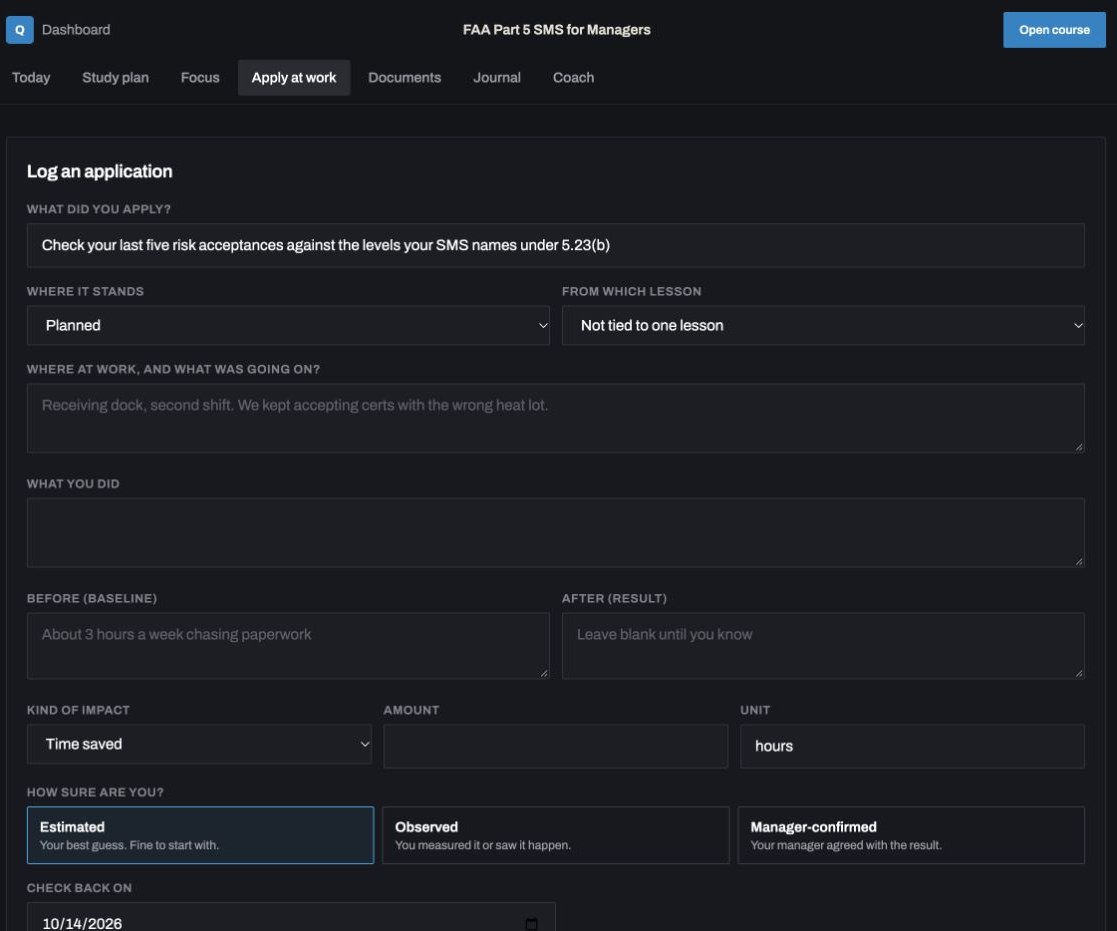The width and height of the screenshot is (1117, 931).
Task: Open the Where it stands dropdown
Action: pos(289,326)
